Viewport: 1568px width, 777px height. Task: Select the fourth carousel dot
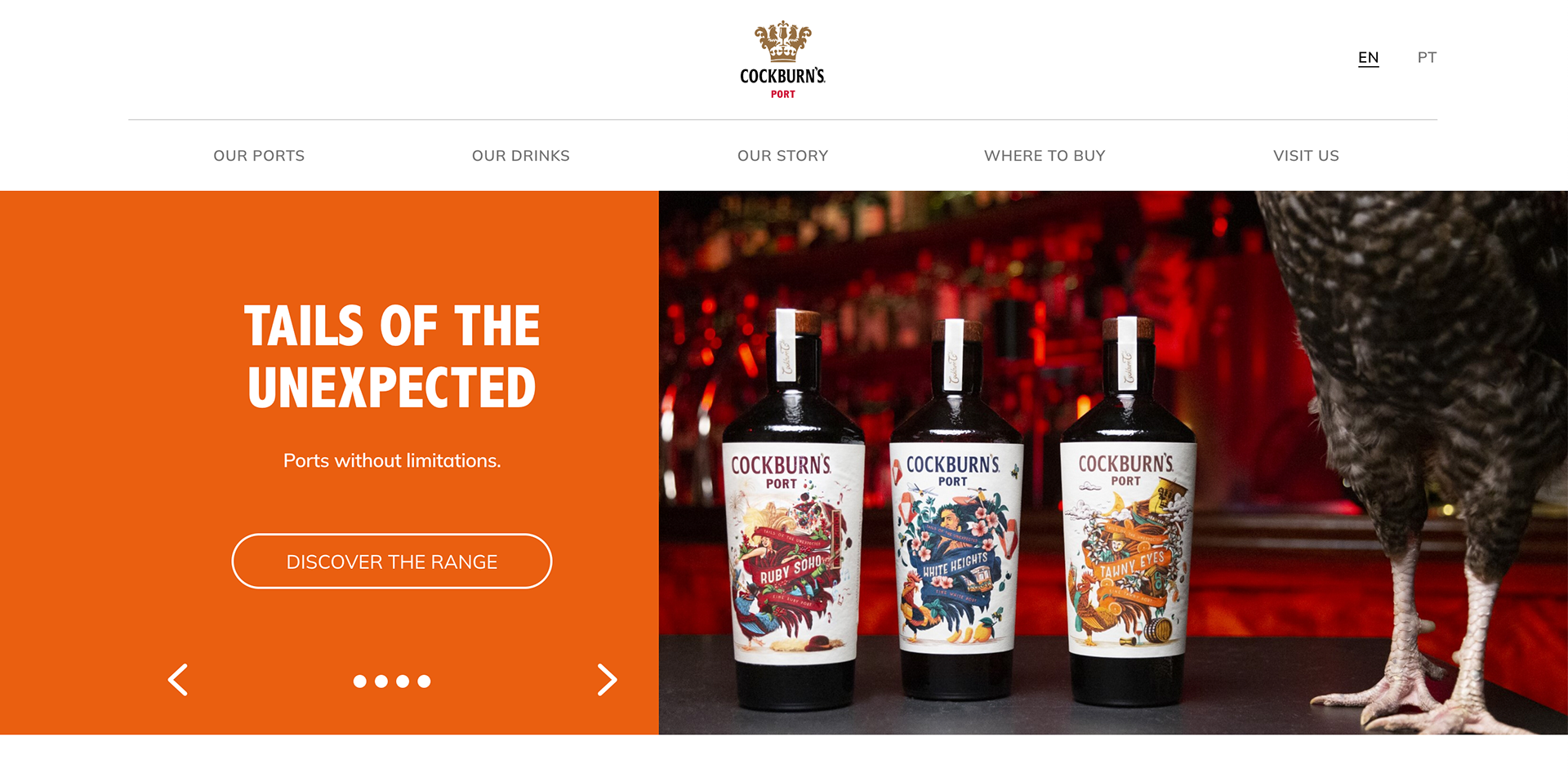(x=424, y=682)
